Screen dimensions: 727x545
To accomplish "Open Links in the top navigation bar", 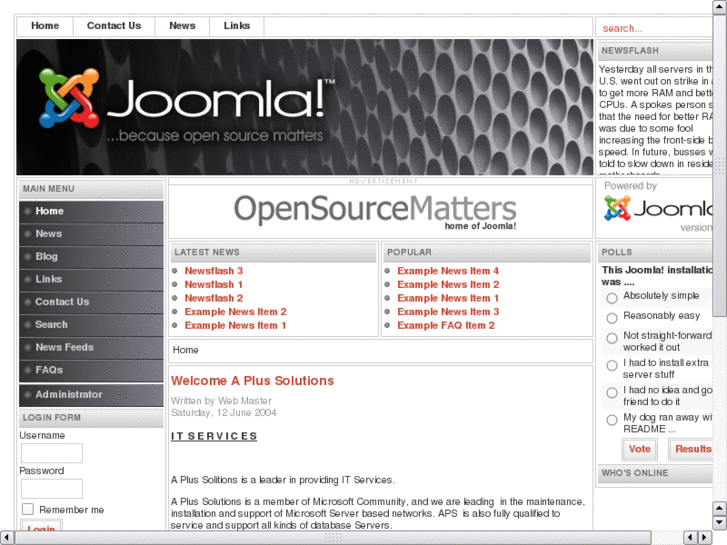I will (x=237, y=26).
